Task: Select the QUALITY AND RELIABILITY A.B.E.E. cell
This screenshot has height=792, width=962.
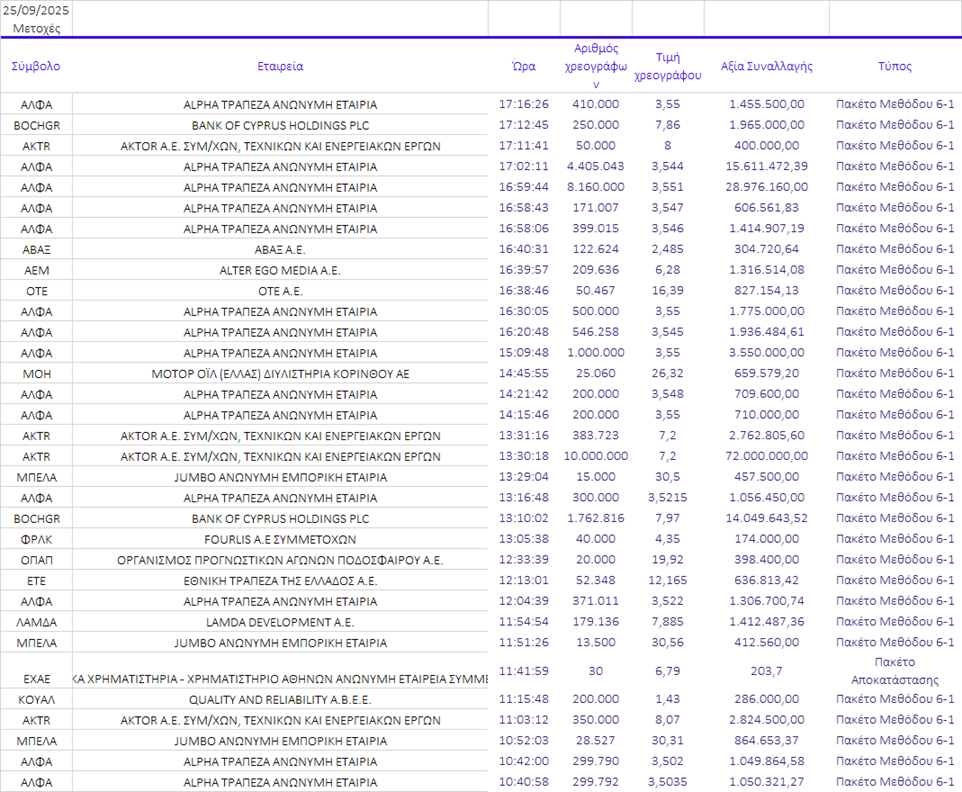Action: (280, 699)
